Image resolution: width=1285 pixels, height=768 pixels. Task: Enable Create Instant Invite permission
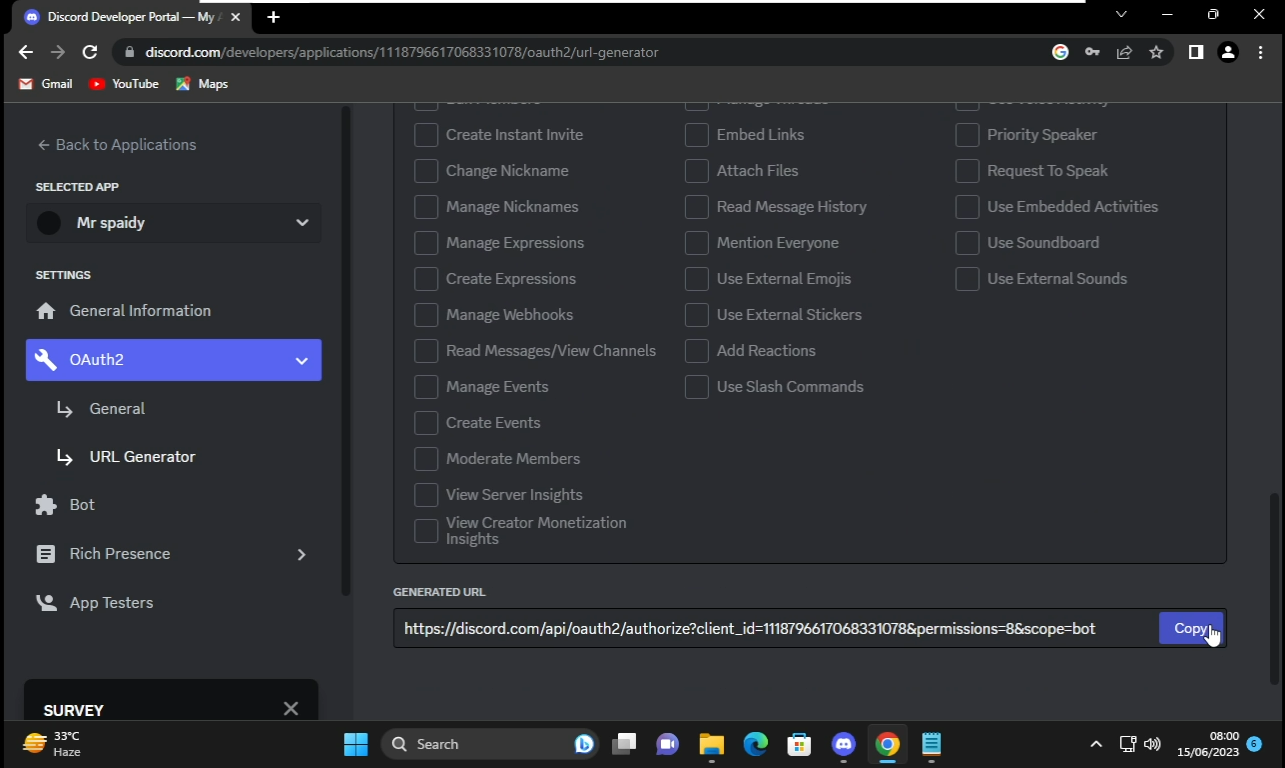click(x=426, y=135)
